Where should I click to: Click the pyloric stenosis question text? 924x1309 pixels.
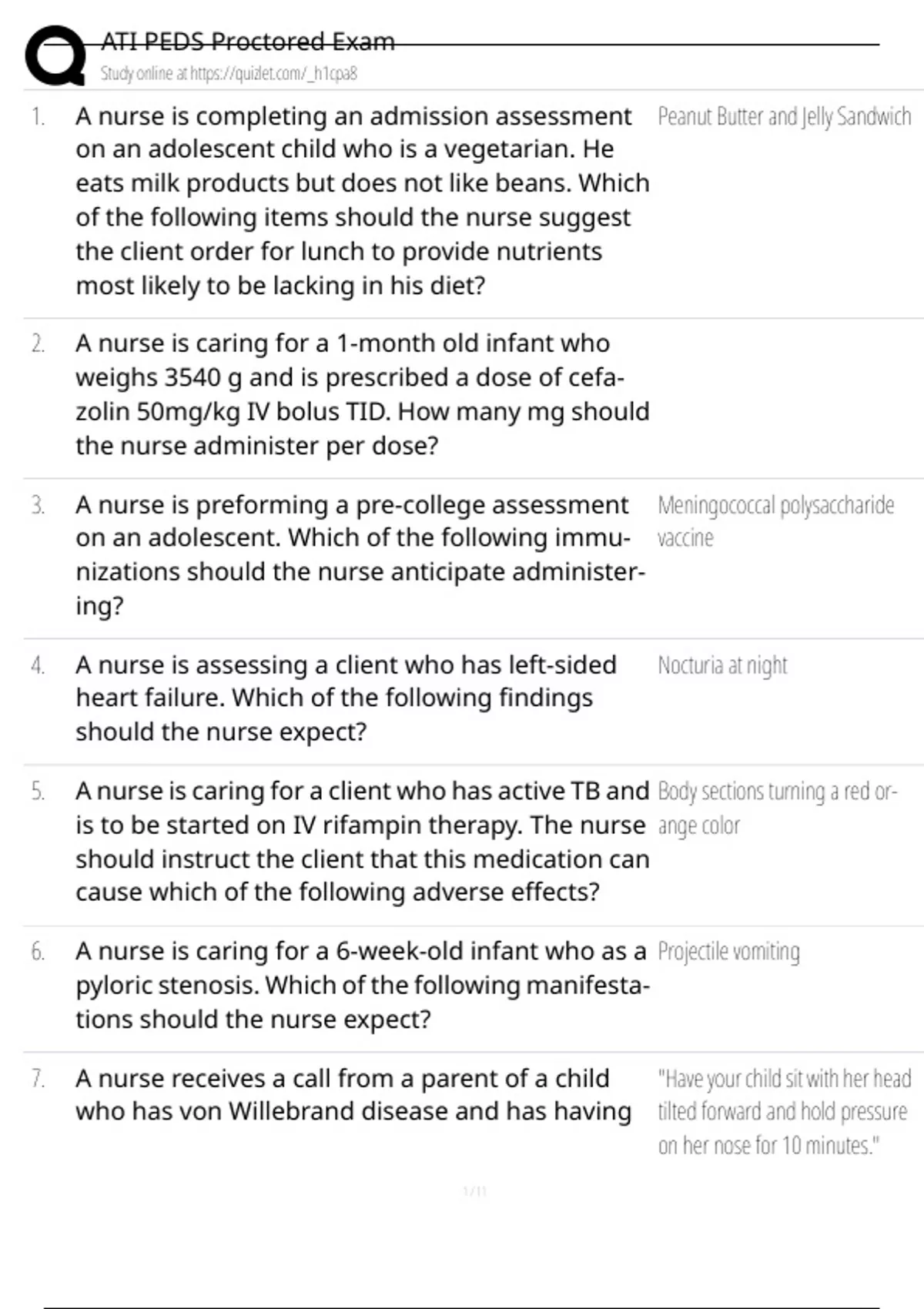[x=362, y=985]
